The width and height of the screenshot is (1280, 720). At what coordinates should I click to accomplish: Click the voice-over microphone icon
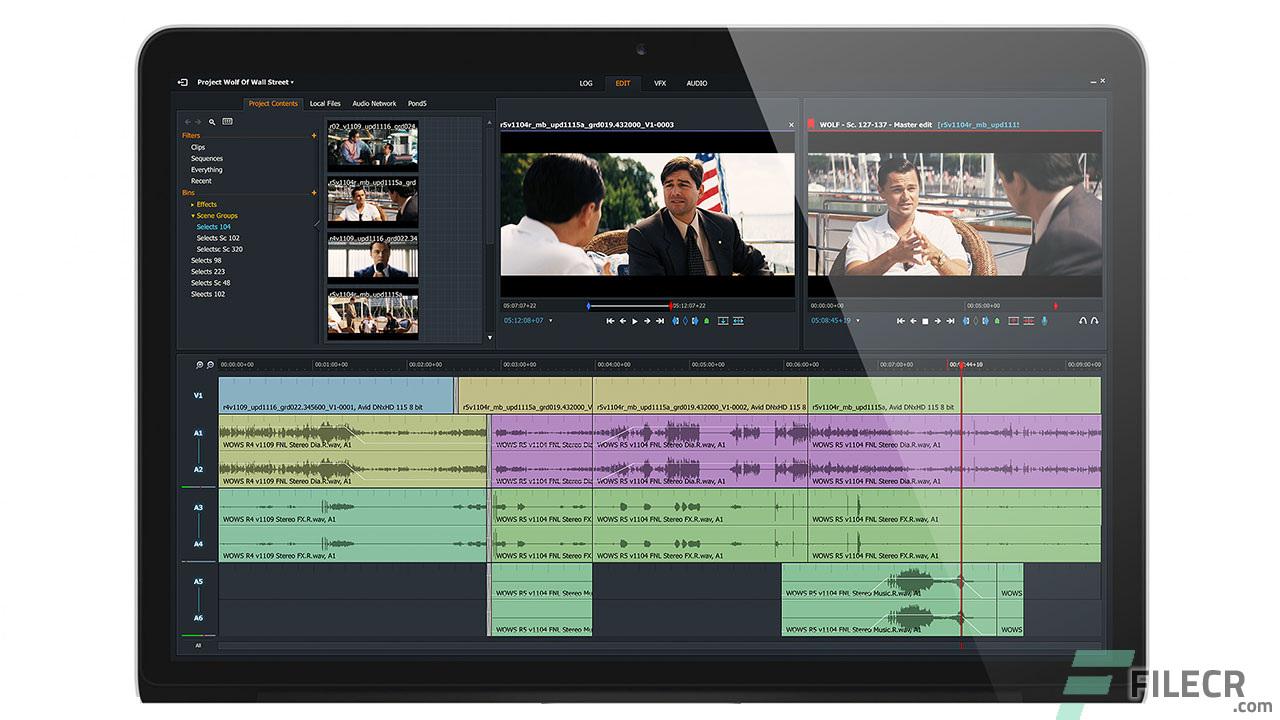[1045, 321]
